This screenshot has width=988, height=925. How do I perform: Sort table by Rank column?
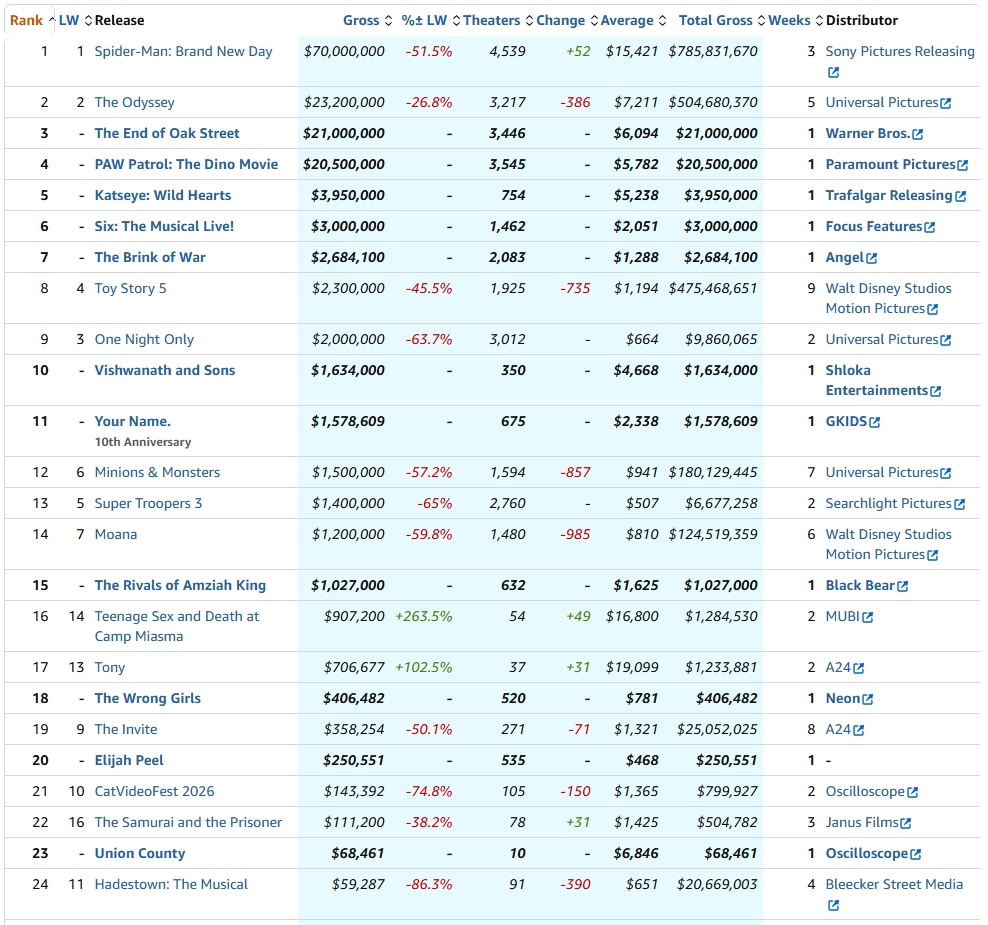(x=32, y=20)
